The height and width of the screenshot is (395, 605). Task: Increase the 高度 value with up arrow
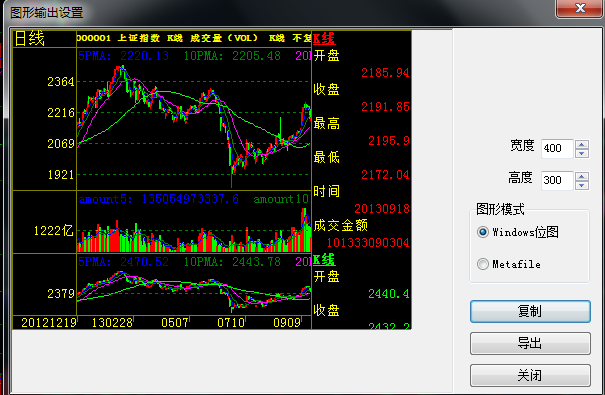(x=582, y=176)
